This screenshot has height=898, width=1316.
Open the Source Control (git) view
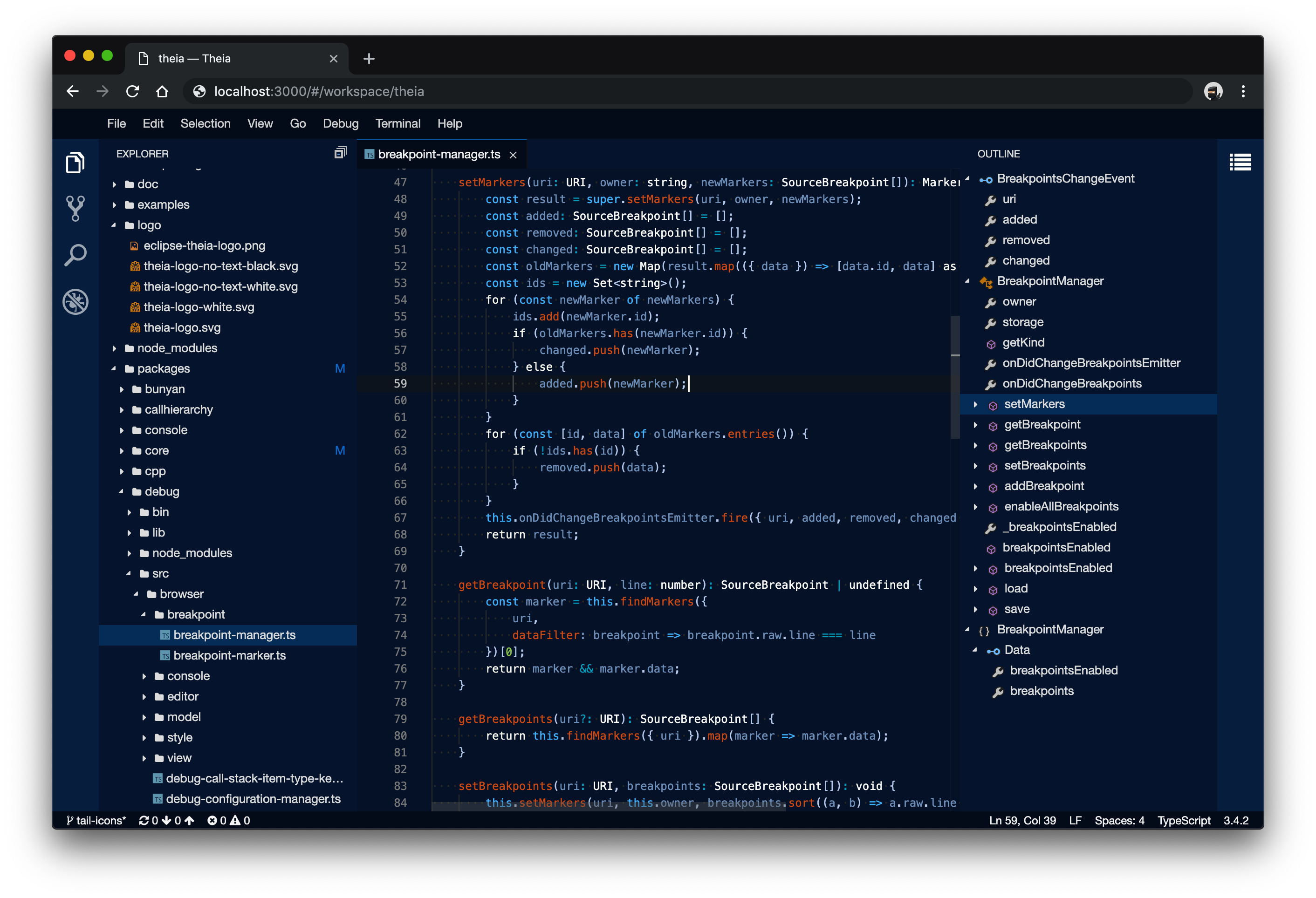(x=75, y=209)
